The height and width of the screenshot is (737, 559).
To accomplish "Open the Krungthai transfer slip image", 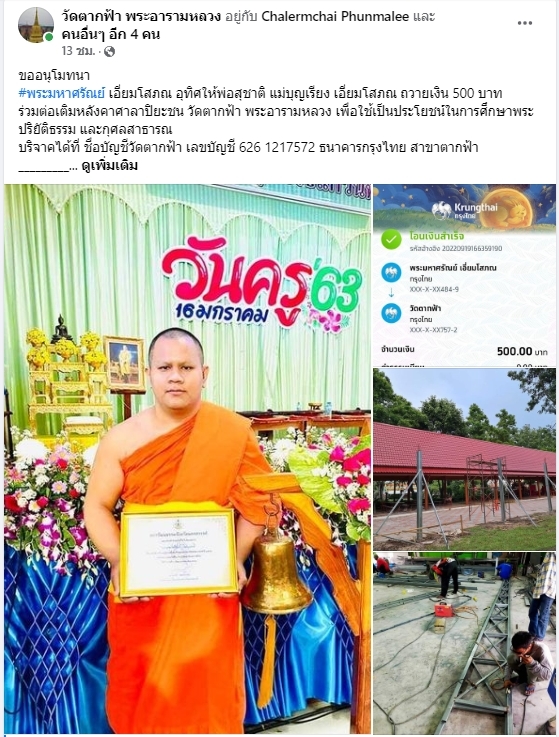I will [465, 275].
